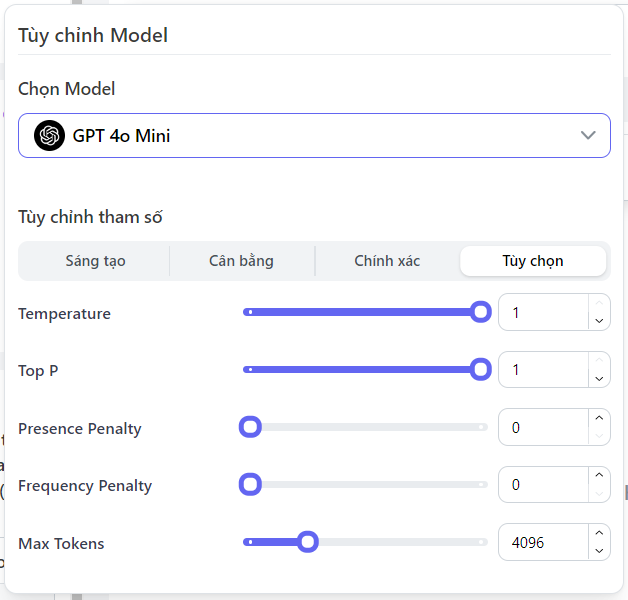The width and height of the screenshot is (628, 600).
Task: Expand the Chọn Model dropdown chevron
Action: [x=588, y=135]
